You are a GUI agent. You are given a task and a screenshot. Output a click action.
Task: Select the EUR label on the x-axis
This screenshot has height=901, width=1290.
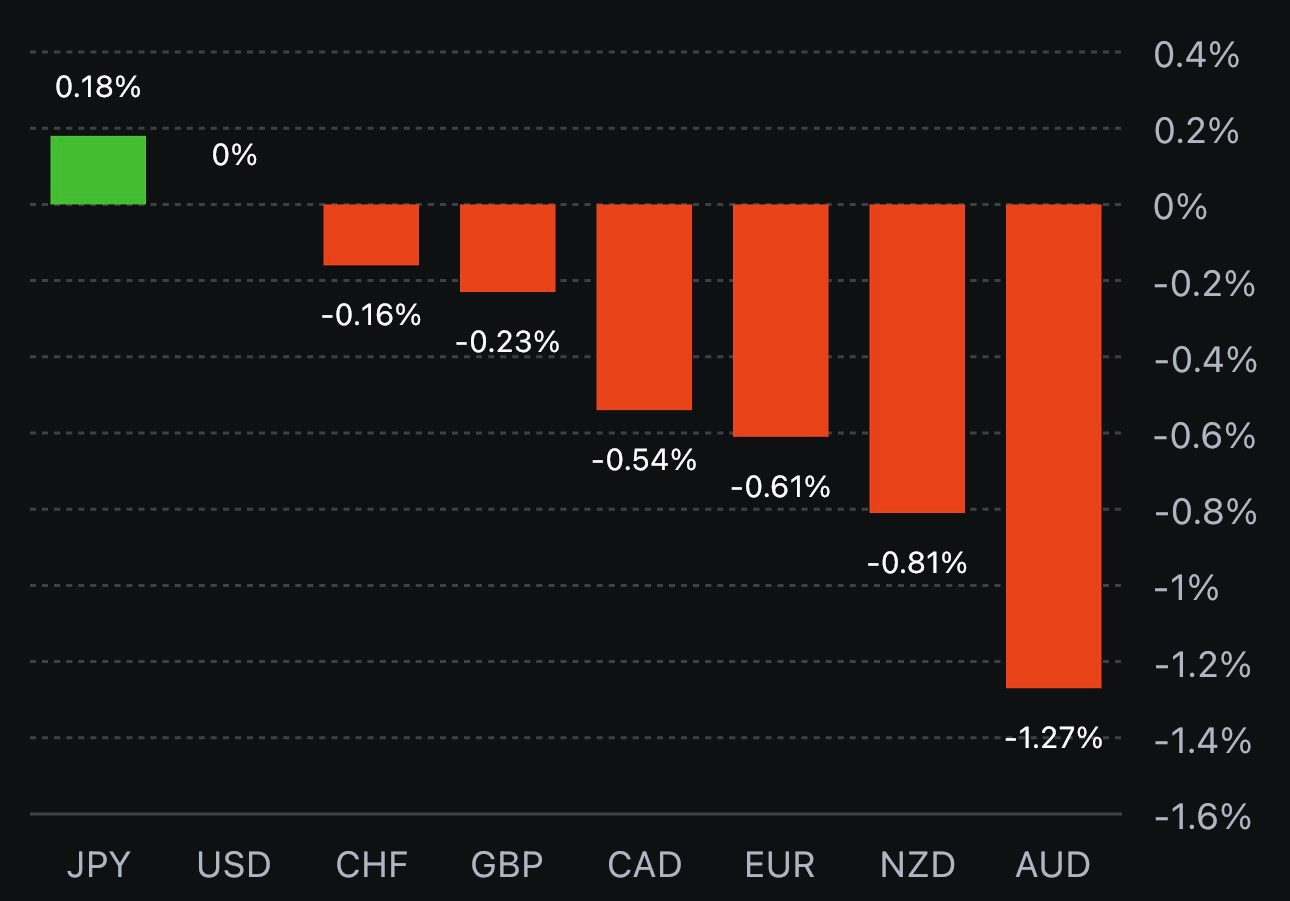780,865
